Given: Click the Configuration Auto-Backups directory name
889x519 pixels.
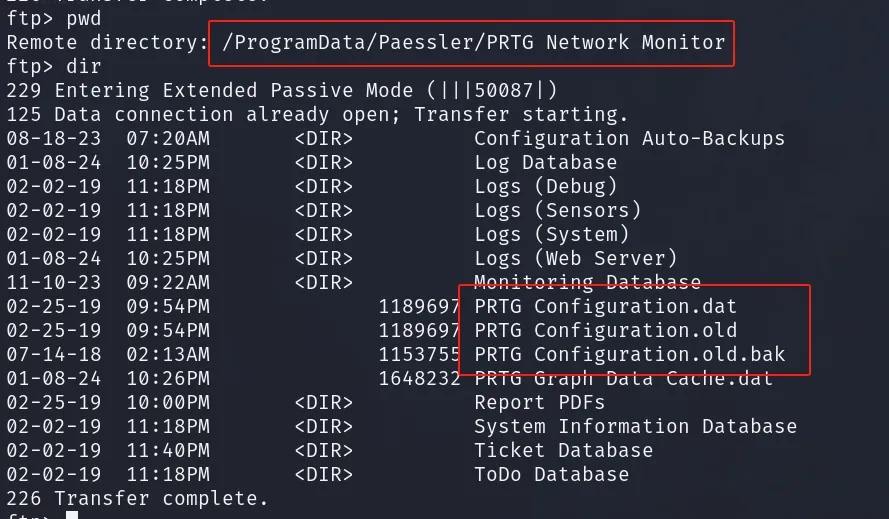Looking at the screenshot, I should (x=629, y=138).
